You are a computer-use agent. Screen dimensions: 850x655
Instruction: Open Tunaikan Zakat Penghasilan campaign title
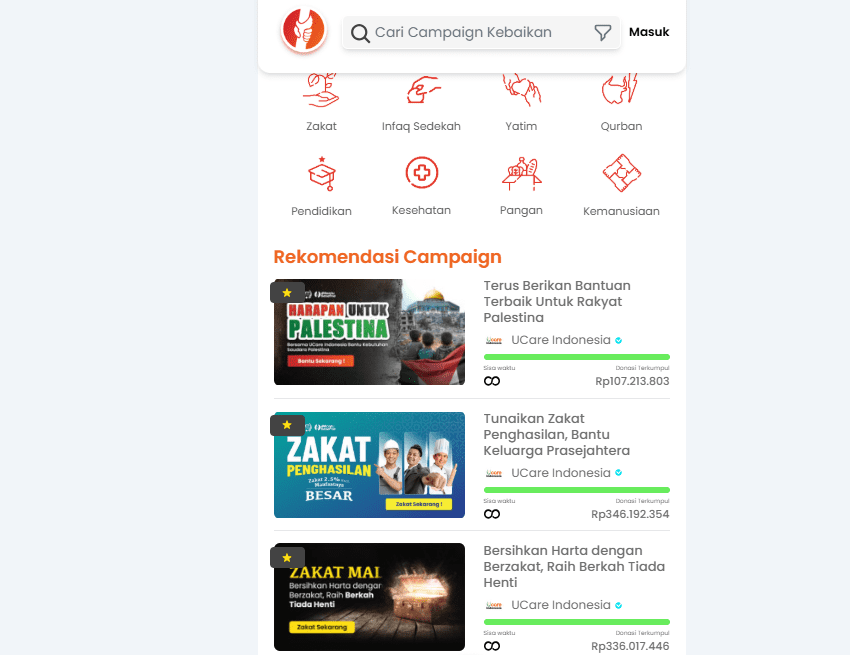556,434
